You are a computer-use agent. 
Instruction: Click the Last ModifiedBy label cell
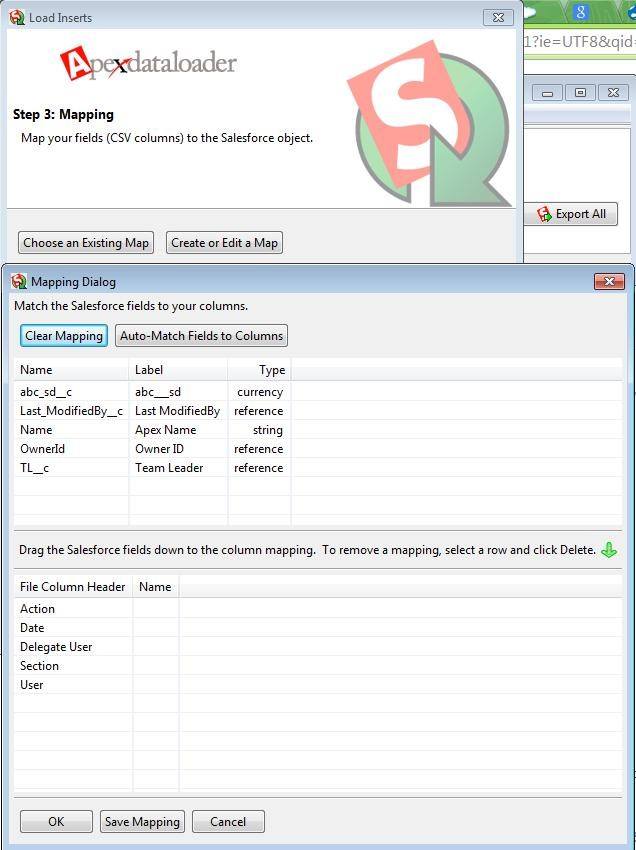pos(178,411)
